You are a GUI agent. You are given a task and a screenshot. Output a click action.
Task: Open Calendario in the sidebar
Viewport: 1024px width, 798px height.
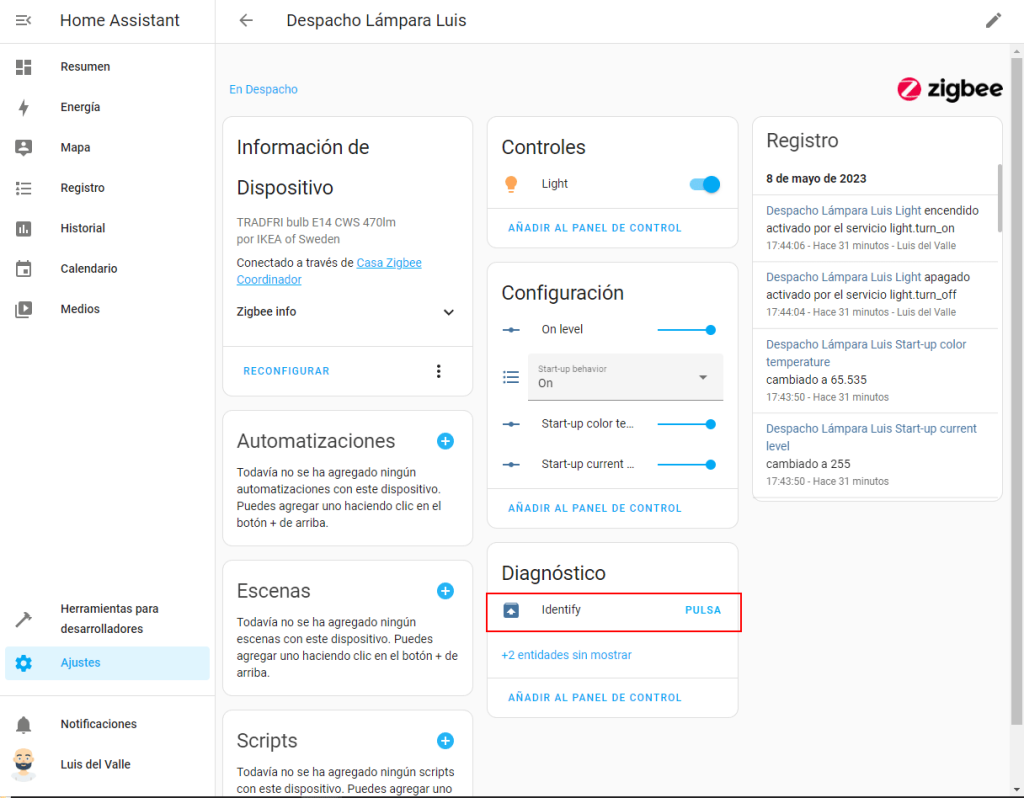coord(88,269)
